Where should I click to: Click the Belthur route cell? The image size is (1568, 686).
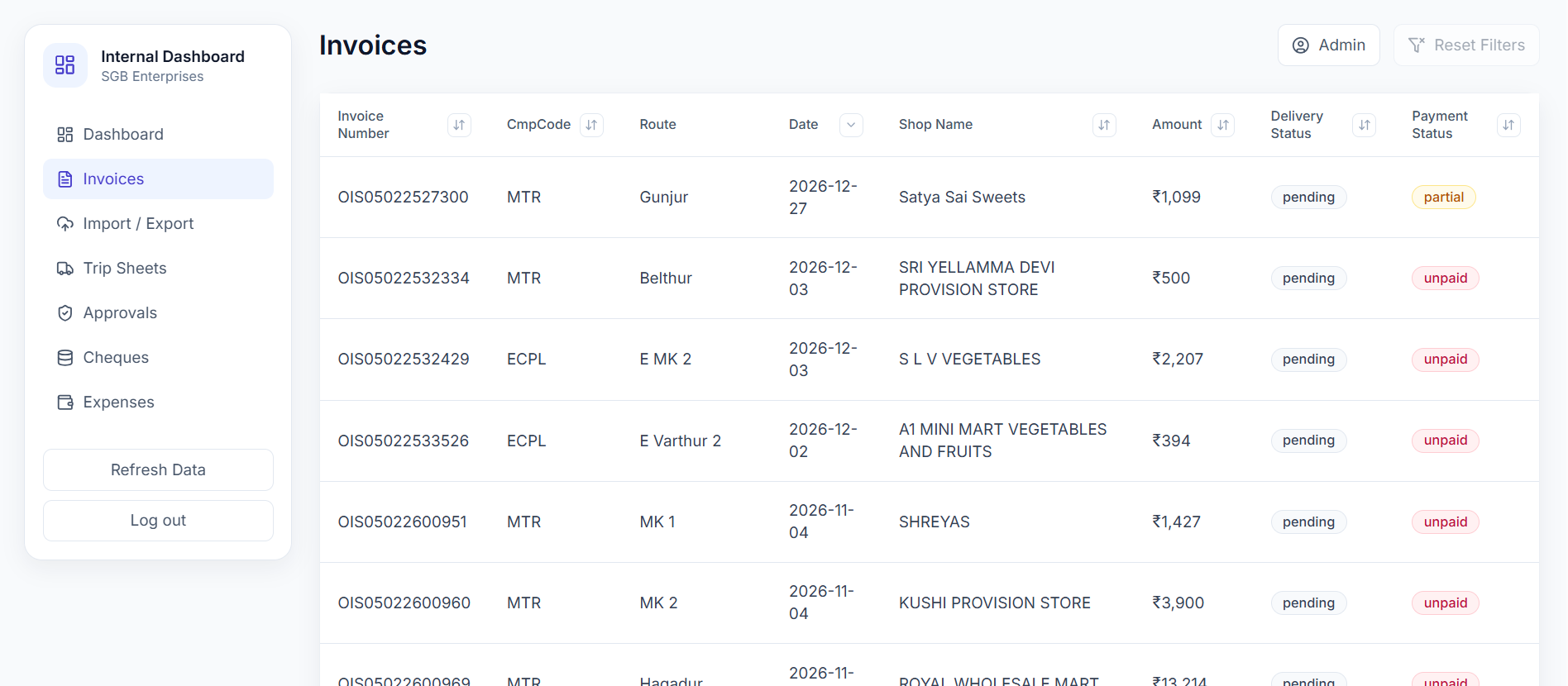(666, 278)
